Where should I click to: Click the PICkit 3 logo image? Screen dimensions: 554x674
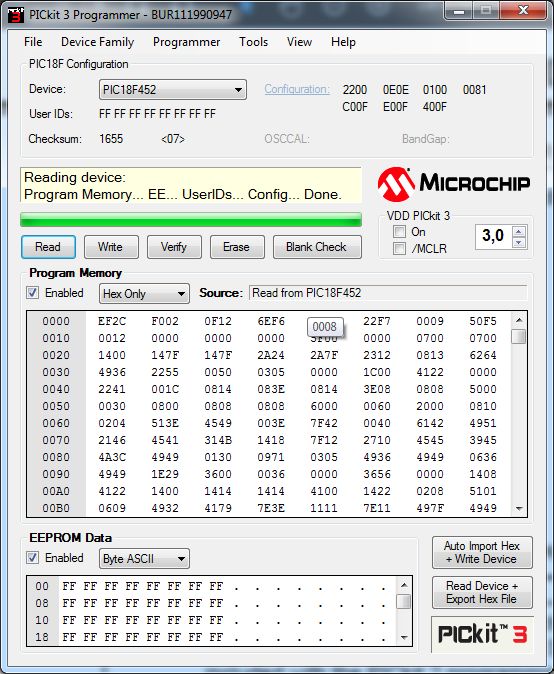[482, 634]
